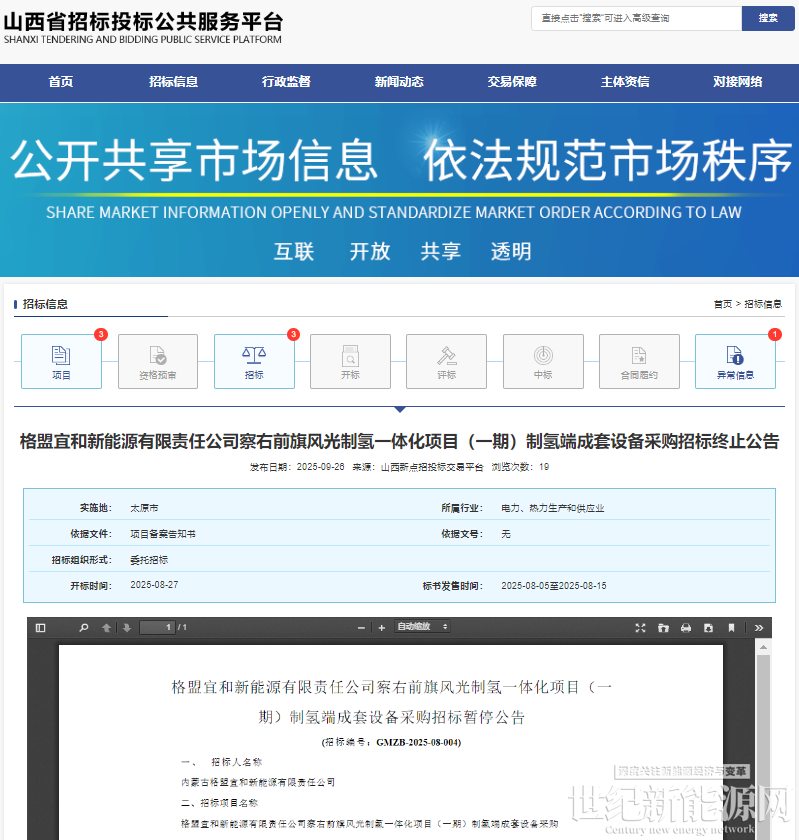Click the 首页 breadcrumb link
This screenshot has height=840, width=799.
tap(722, 304)
